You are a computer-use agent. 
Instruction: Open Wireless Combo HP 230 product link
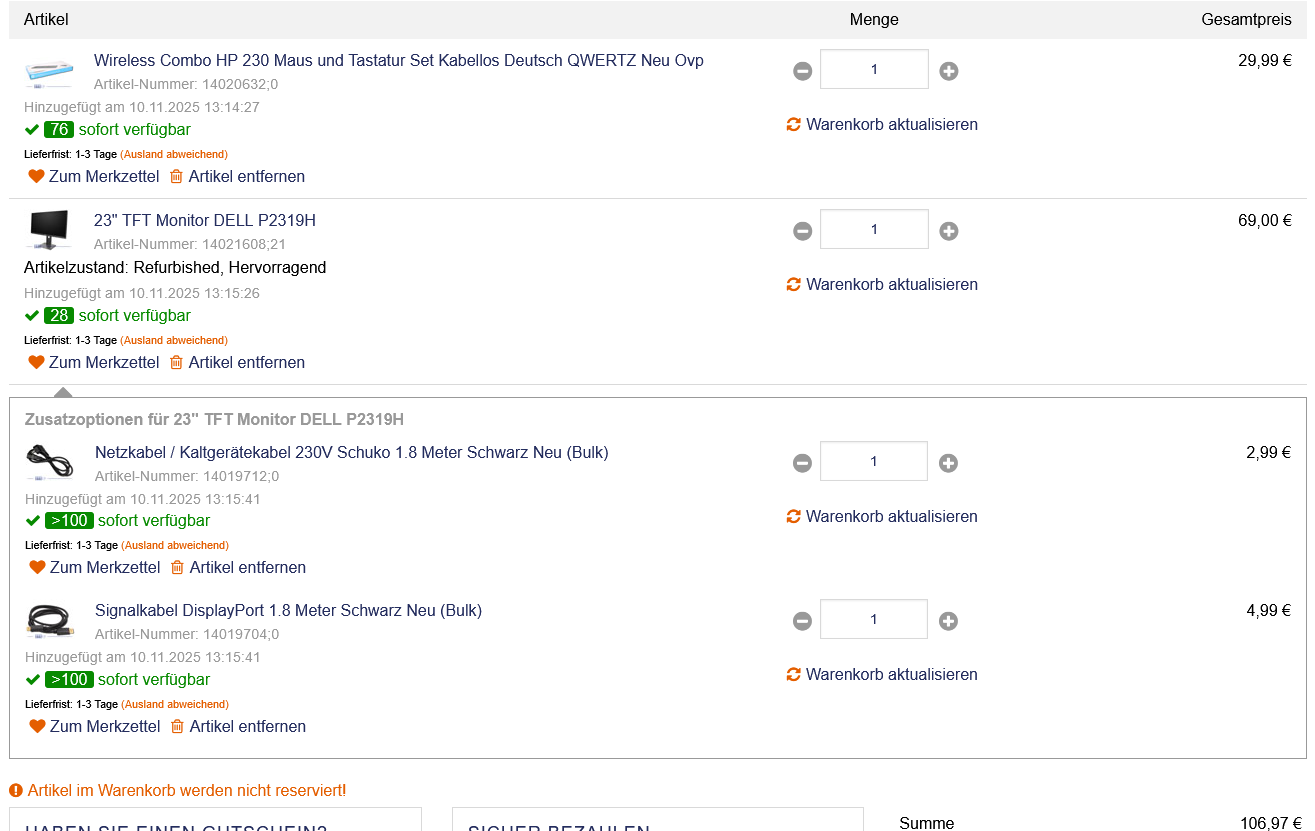click(398, 60)
